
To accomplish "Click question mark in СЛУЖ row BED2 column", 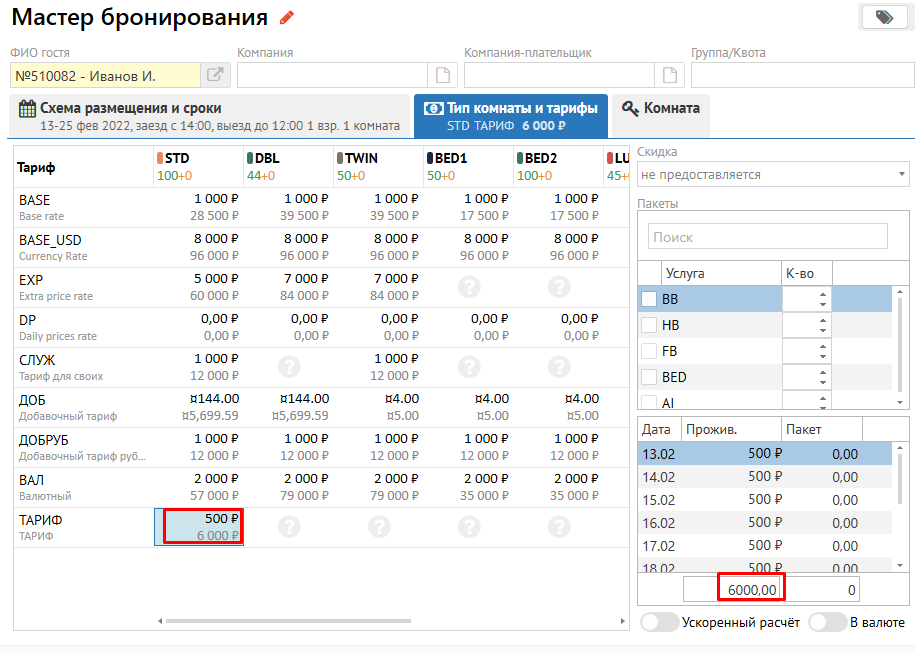I will click(559, 367).
